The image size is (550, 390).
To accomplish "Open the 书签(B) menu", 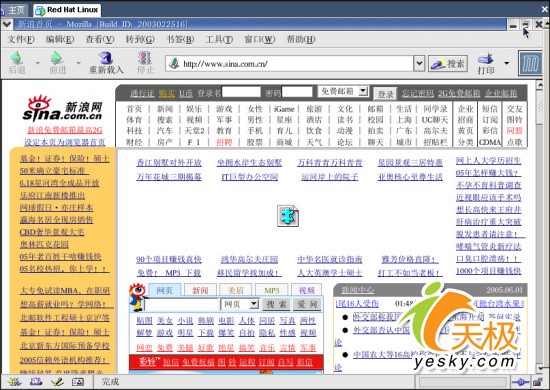I will pos(180,39).
